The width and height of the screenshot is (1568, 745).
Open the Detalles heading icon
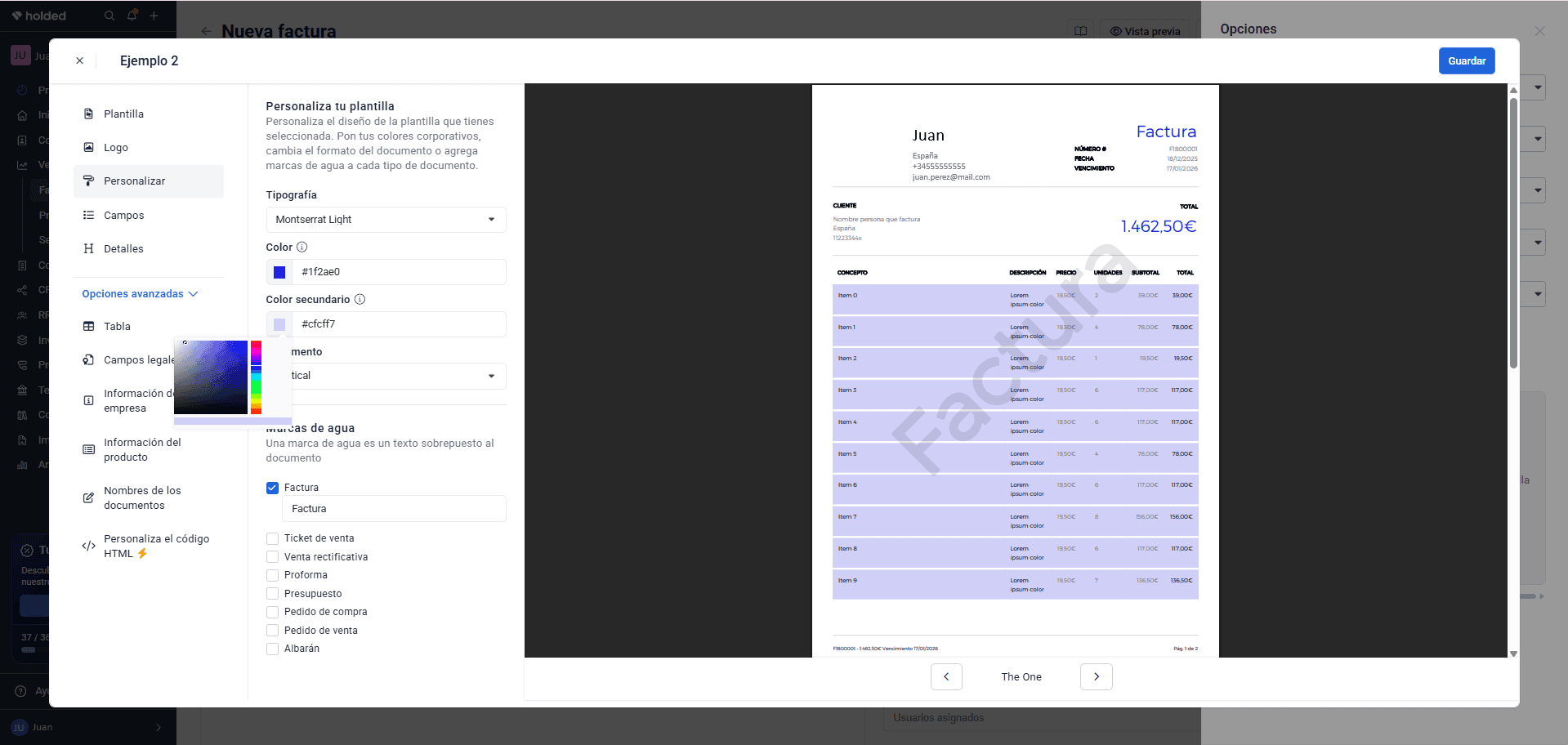pos(88,248)
